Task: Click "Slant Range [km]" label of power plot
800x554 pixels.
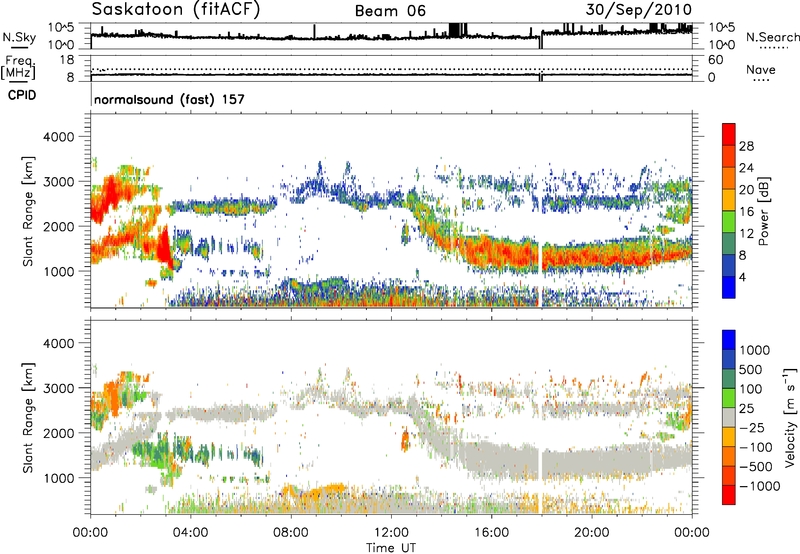Action: [x=28, y=211]
